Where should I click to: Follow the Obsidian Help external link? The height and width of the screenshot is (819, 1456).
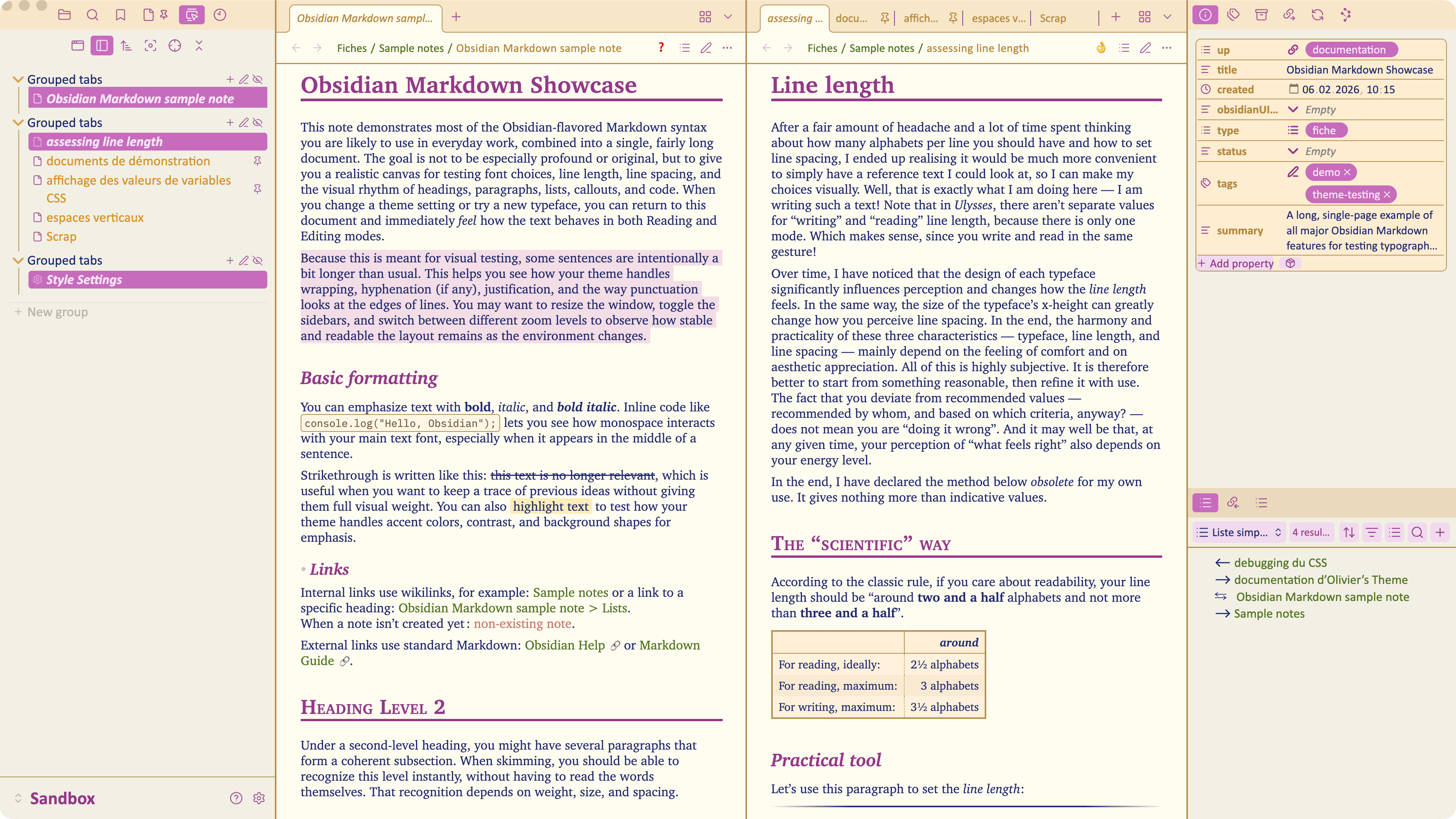[x=564, y=645]
